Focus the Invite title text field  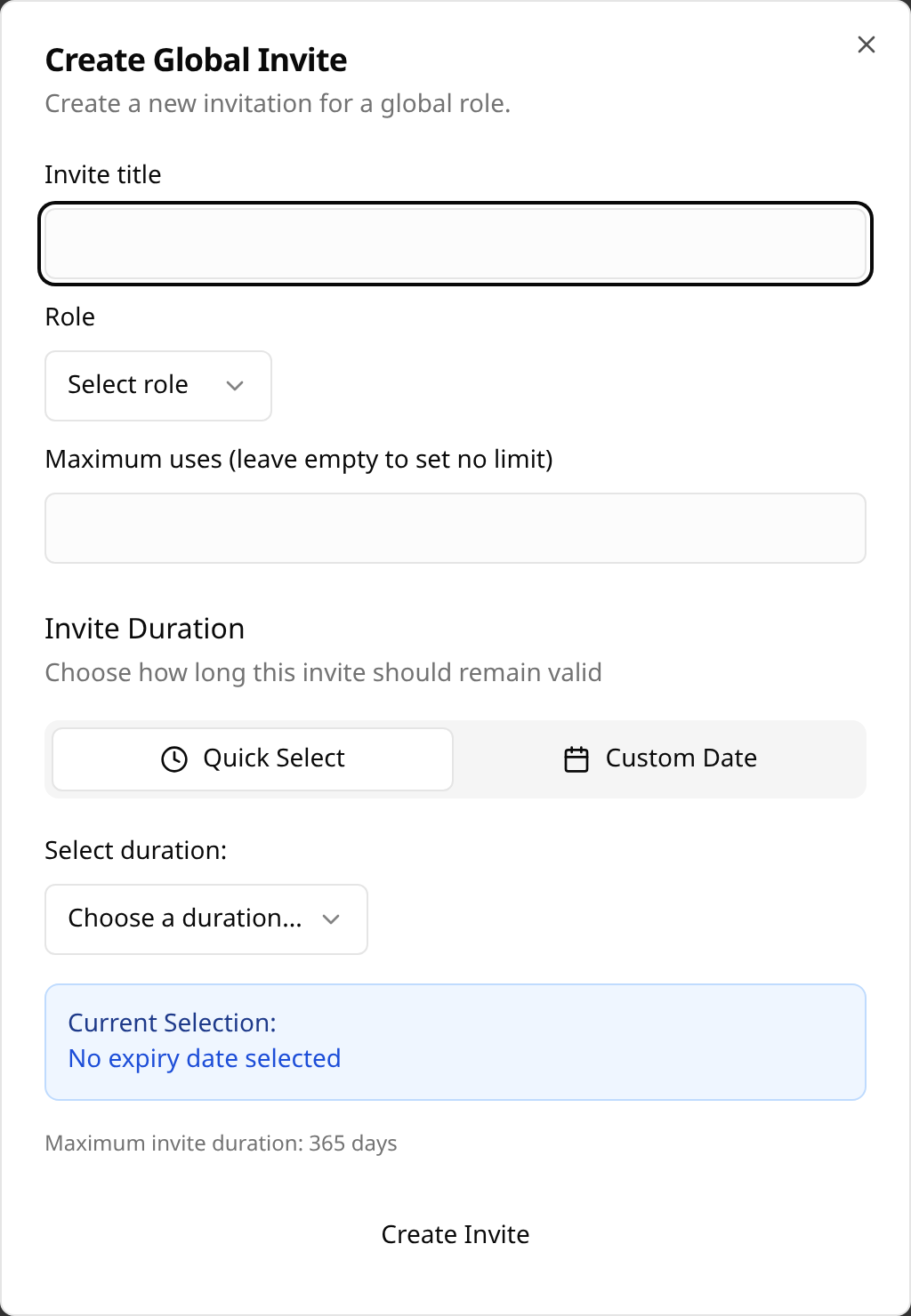pos(455,244)
